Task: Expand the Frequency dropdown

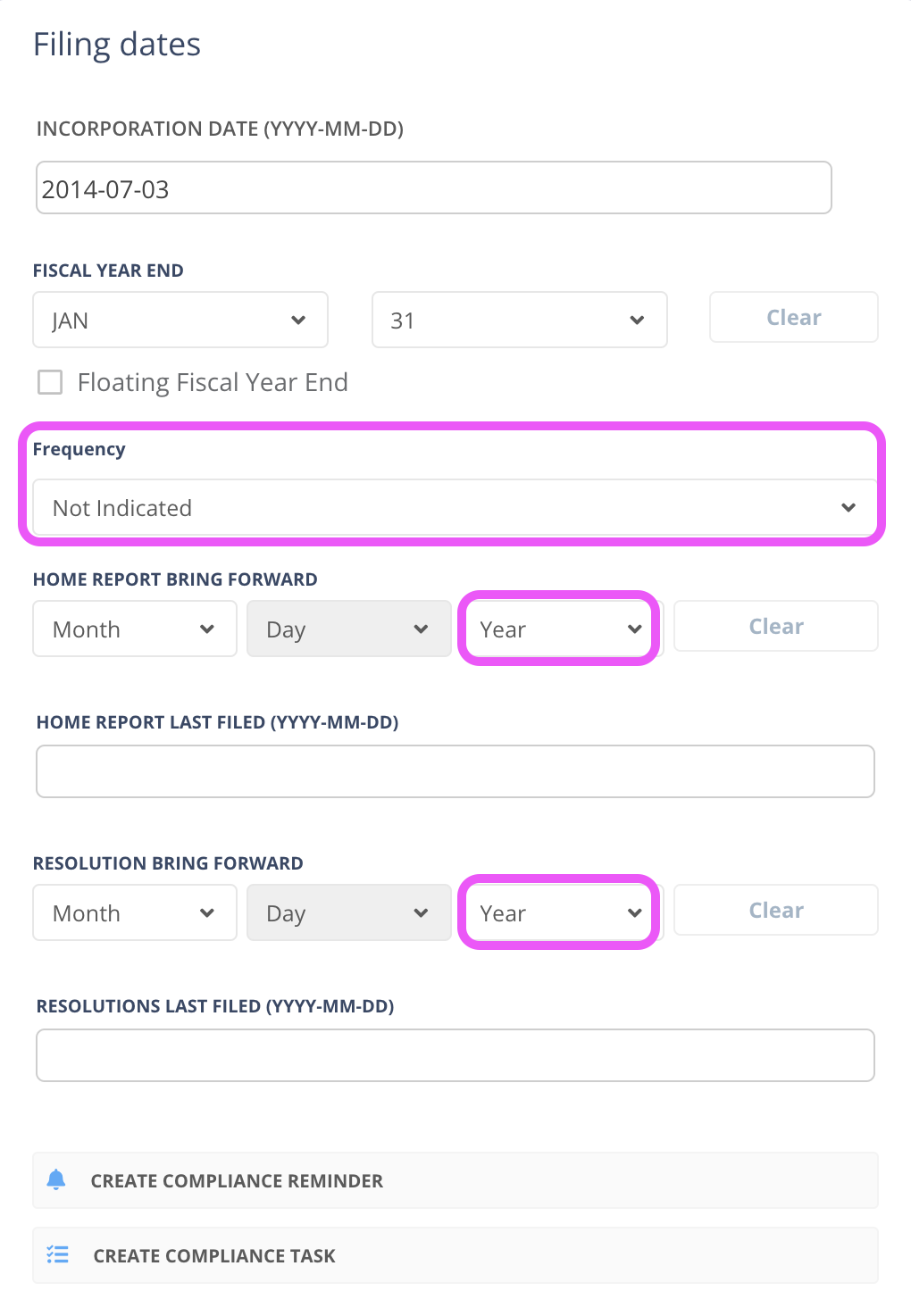Action: [x=455, y=508]
